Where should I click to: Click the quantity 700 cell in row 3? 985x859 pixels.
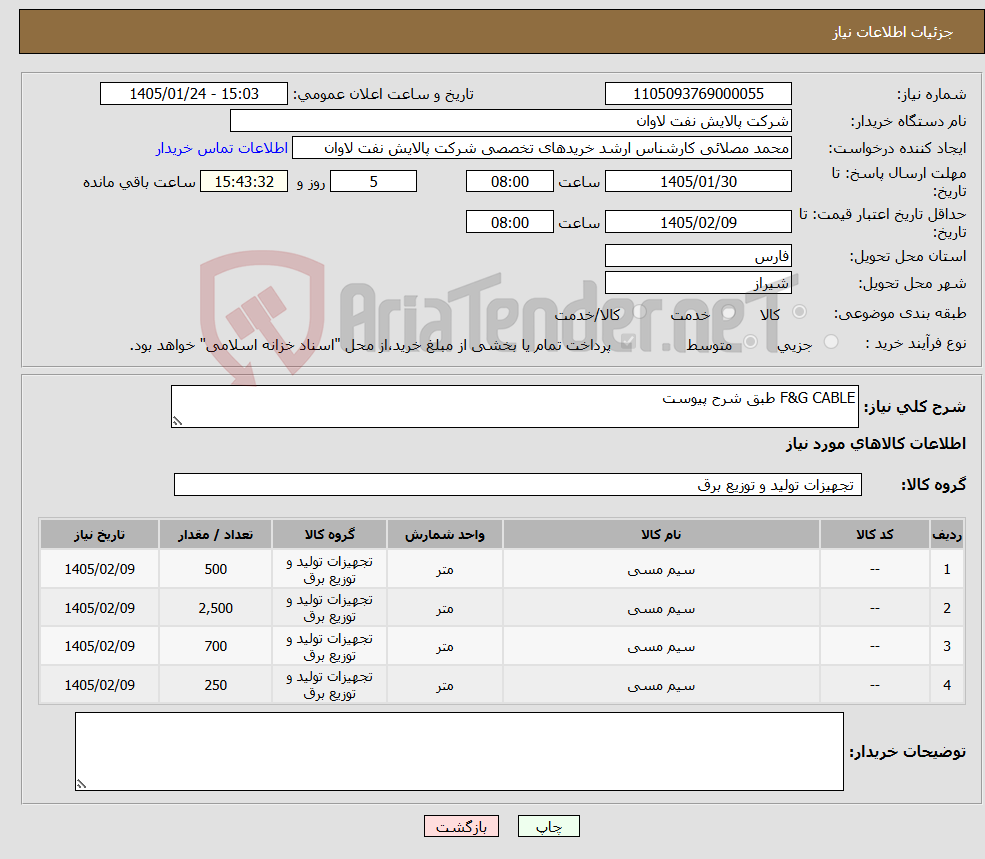pos(215,646)
